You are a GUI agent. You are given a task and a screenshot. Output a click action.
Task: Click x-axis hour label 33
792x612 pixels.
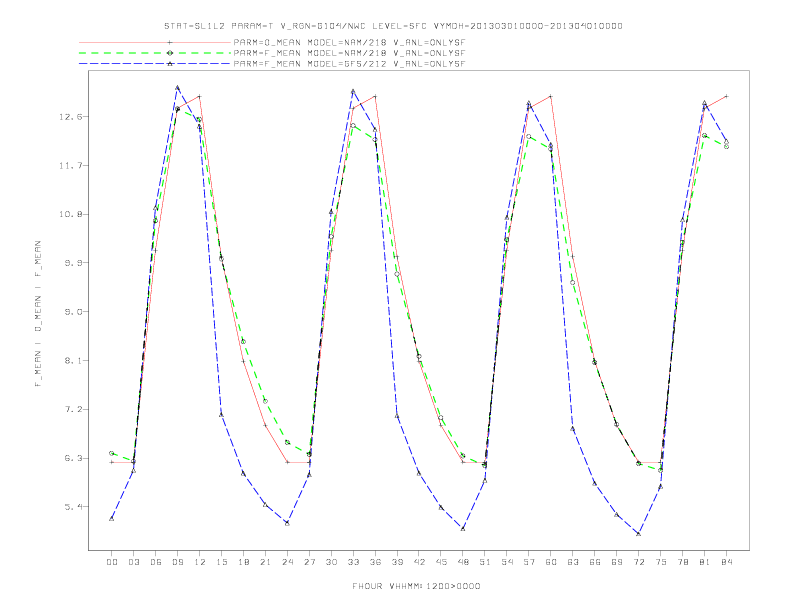pos(353,562)
